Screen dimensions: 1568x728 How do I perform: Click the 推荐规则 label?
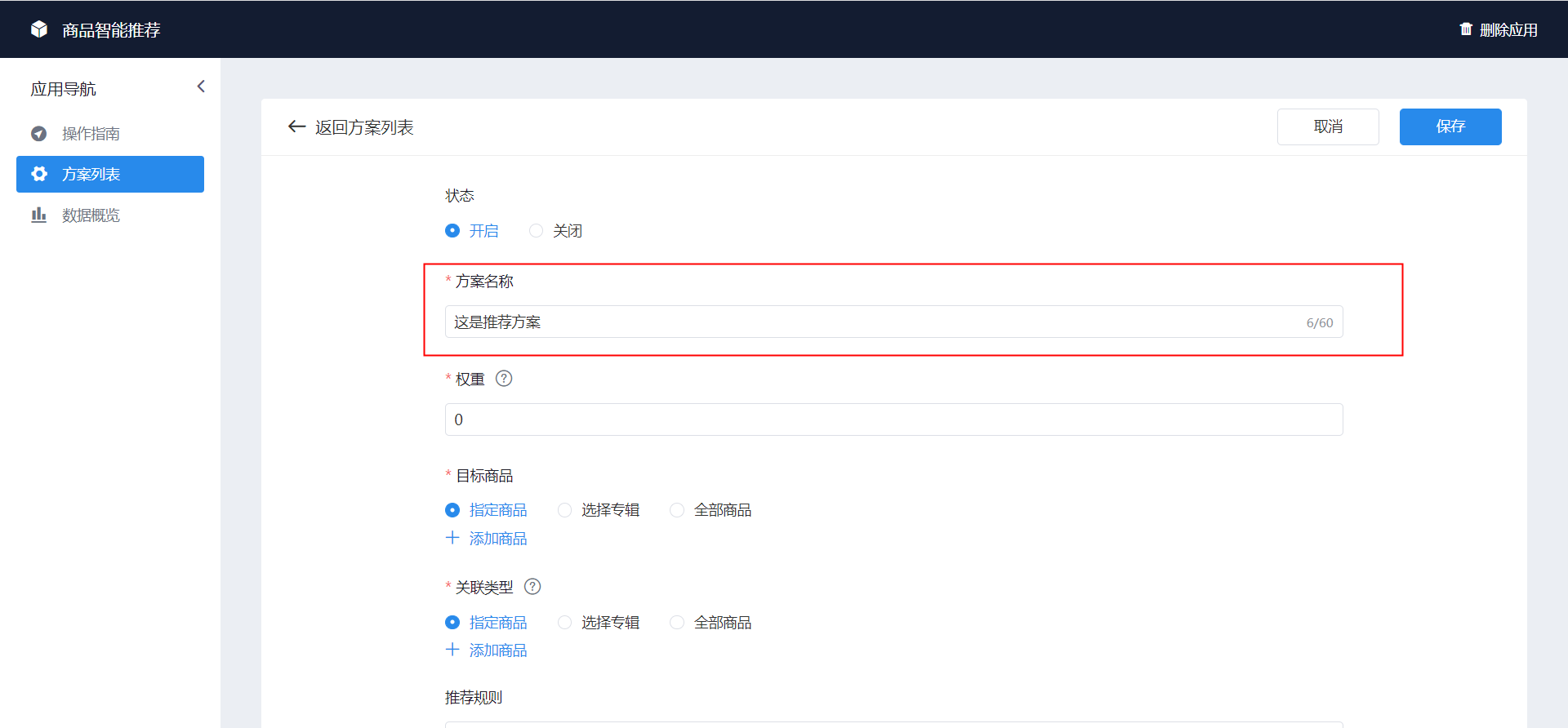(x=474, y=698)
